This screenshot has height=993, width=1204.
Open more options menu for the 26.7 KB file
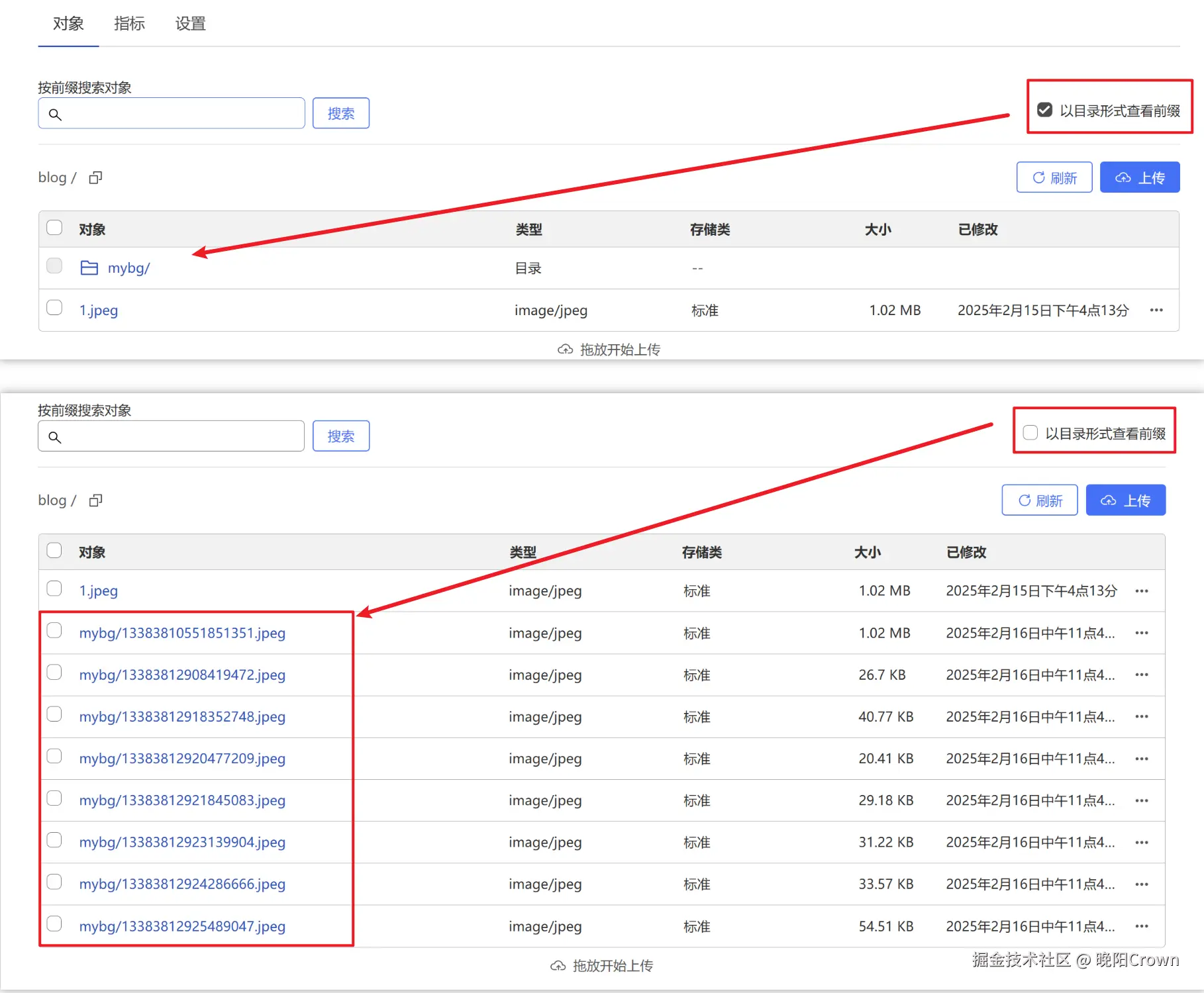[x=1142, y=675]
